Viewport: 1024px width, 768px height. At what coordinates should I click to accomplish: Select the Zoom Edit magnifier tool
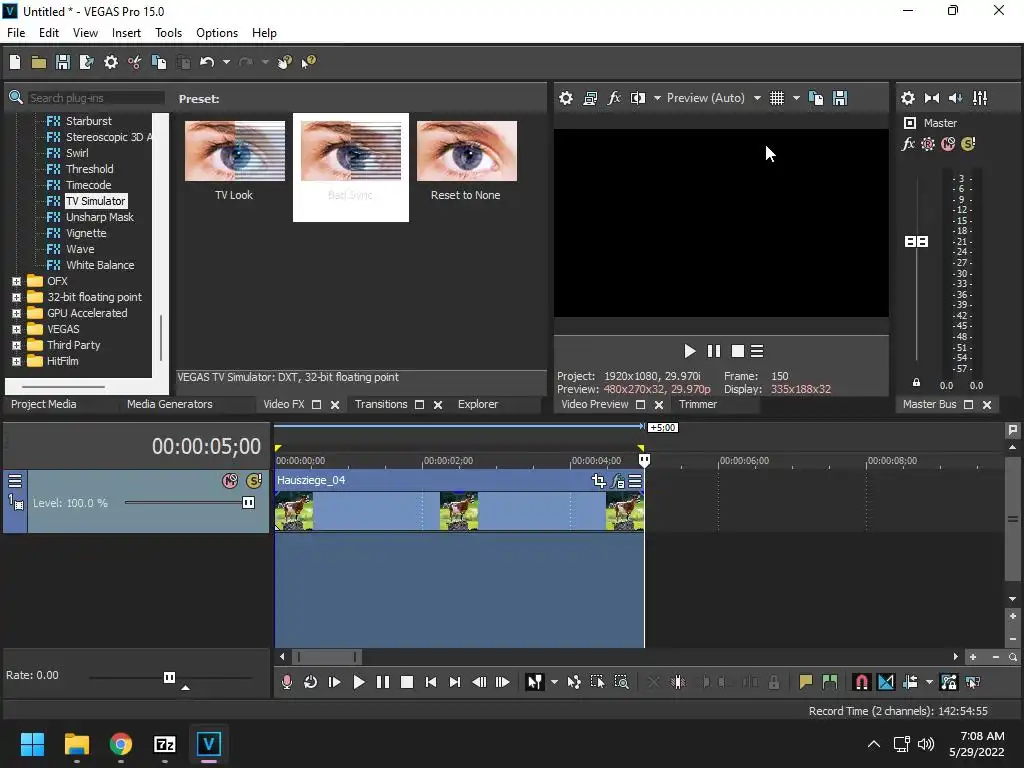click(622, 682)
